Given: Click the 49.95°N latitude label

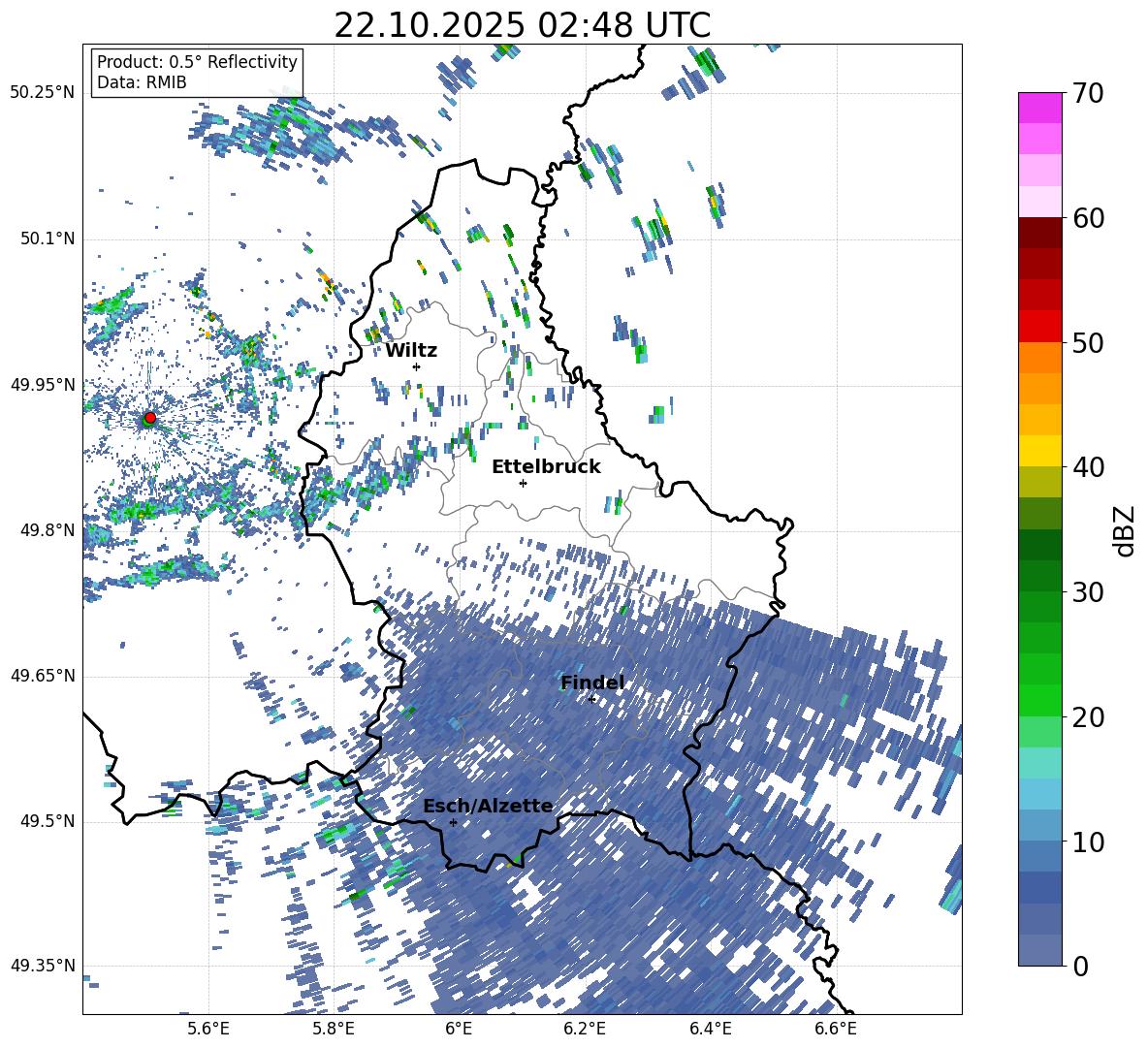Looking at the screenshot, I should tap(43, 385).
